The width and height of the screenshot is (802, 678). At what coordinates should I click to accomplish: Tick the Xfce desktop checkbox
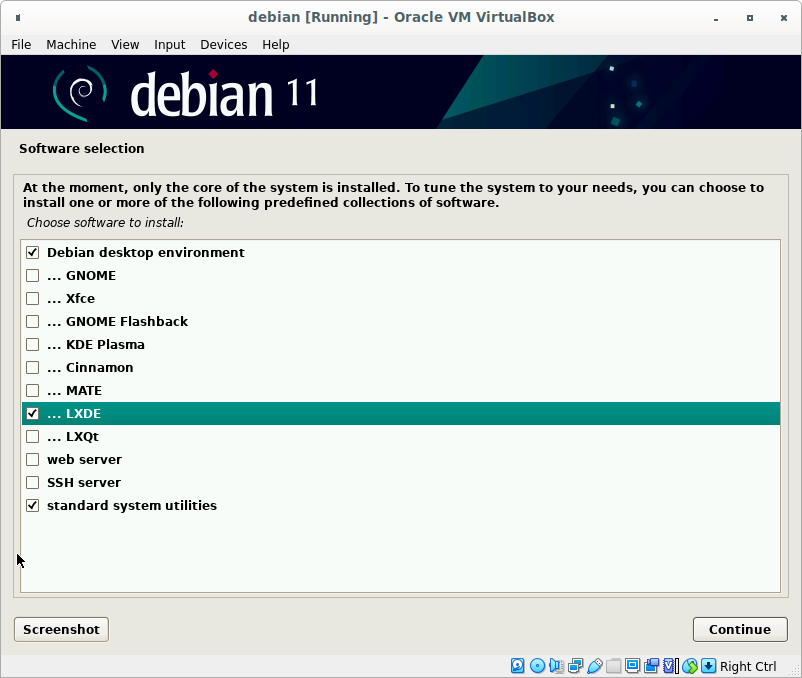33,299
